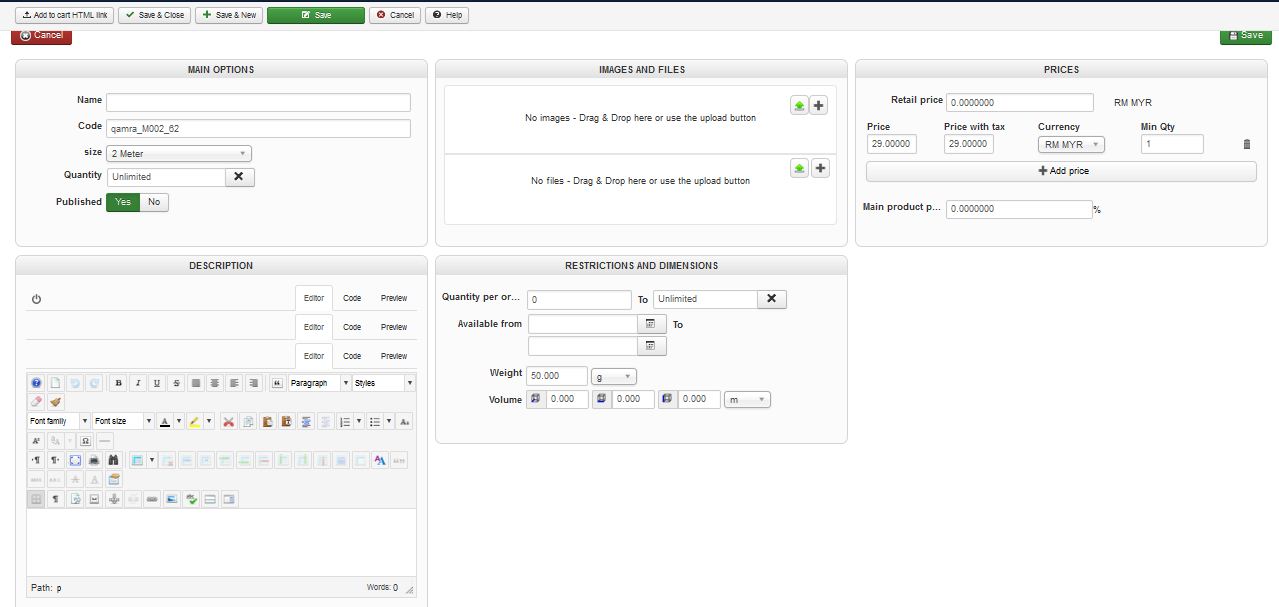The image size is (1279, 607).
Task: Delete the price row with trash icon
Action: [1246, 145]
